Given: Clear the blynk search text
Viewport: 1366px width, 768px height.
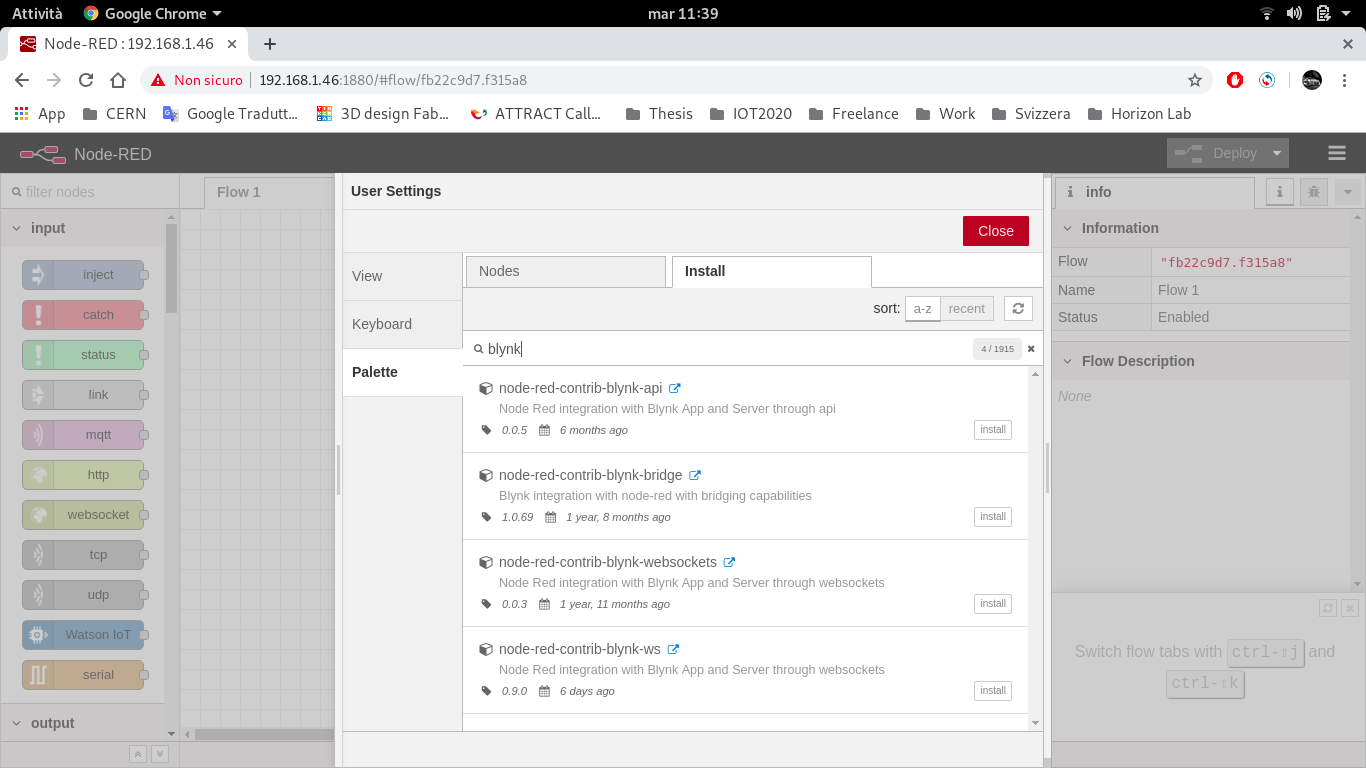Looking at the screenshot, I should [x=1031, y=349].
